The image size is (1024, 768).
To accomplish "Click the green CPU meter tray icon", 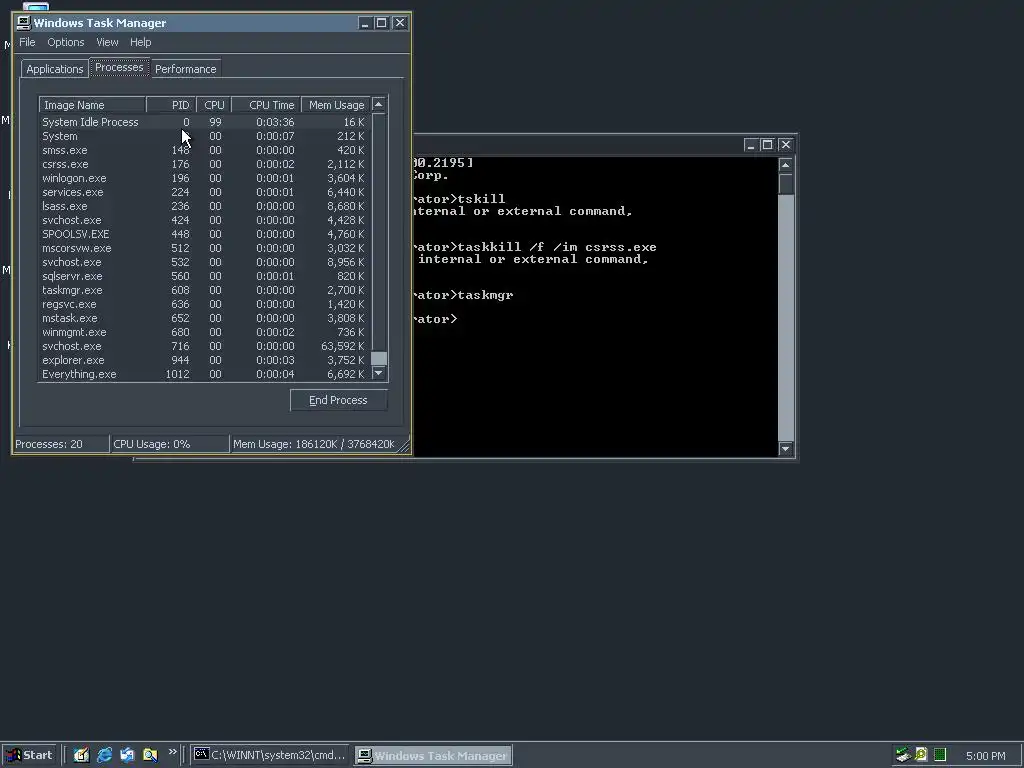I will pyautogui.click(x=940, y=755).
